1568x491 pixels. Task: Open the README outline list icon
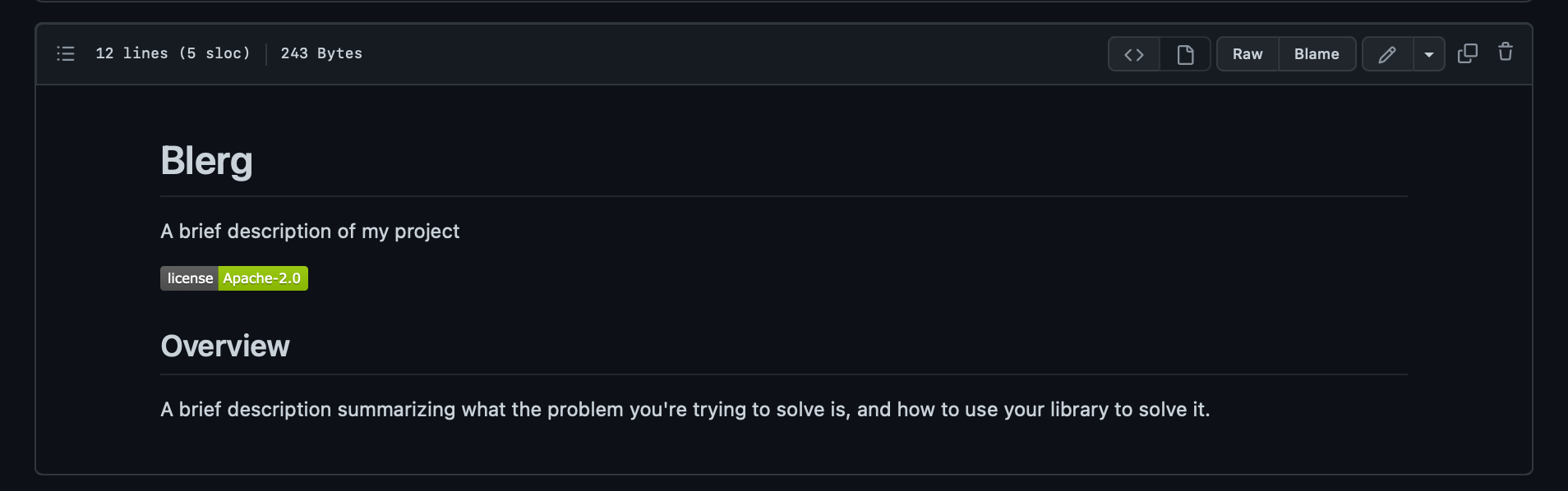click(66, 54)
